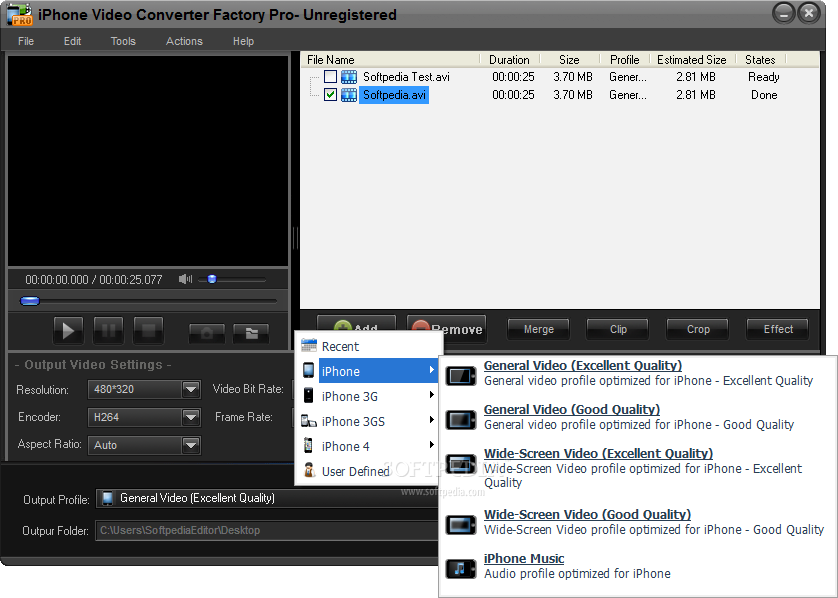
Task: Click the User Defined person icon
Action: 309,470
